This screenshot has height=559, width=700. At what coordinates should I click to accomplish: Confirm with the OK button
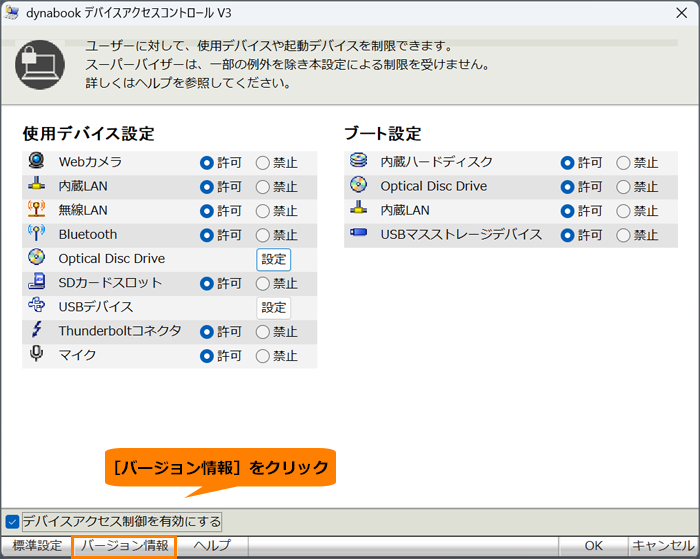tap(593, 546)
